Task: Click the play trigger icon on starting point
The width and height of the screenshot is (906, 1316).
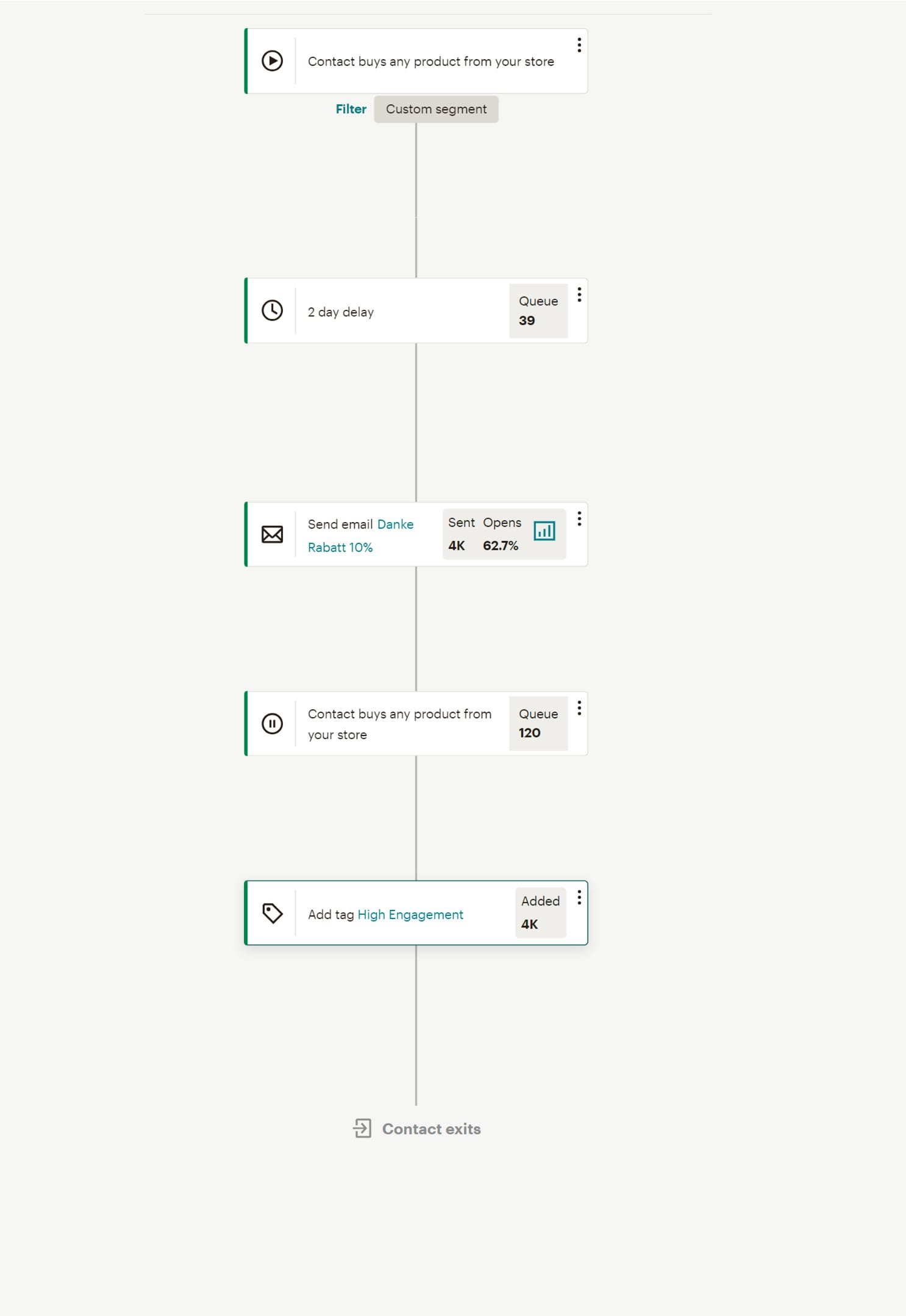Action: [x=272, y=61]
